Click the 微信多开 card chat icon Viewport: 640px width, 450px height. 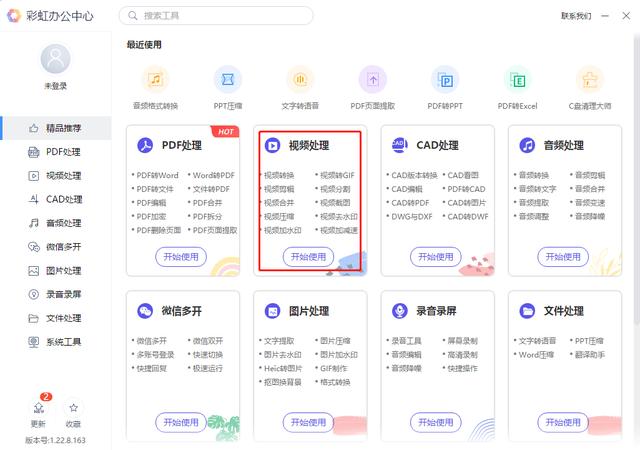(x=145, y=311)
